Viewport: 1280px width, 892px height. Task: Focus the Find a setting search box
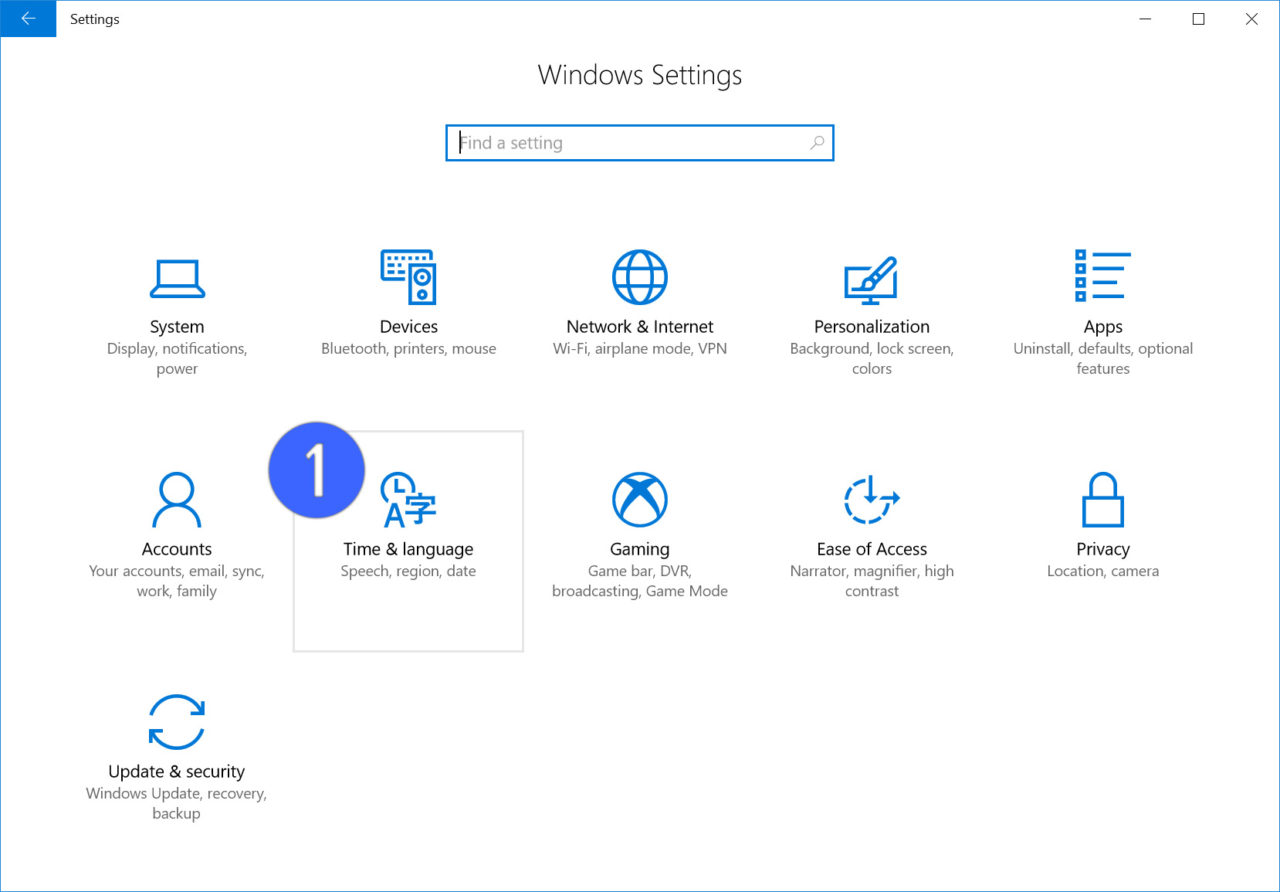pyautogui.click(x=640, y=143)
